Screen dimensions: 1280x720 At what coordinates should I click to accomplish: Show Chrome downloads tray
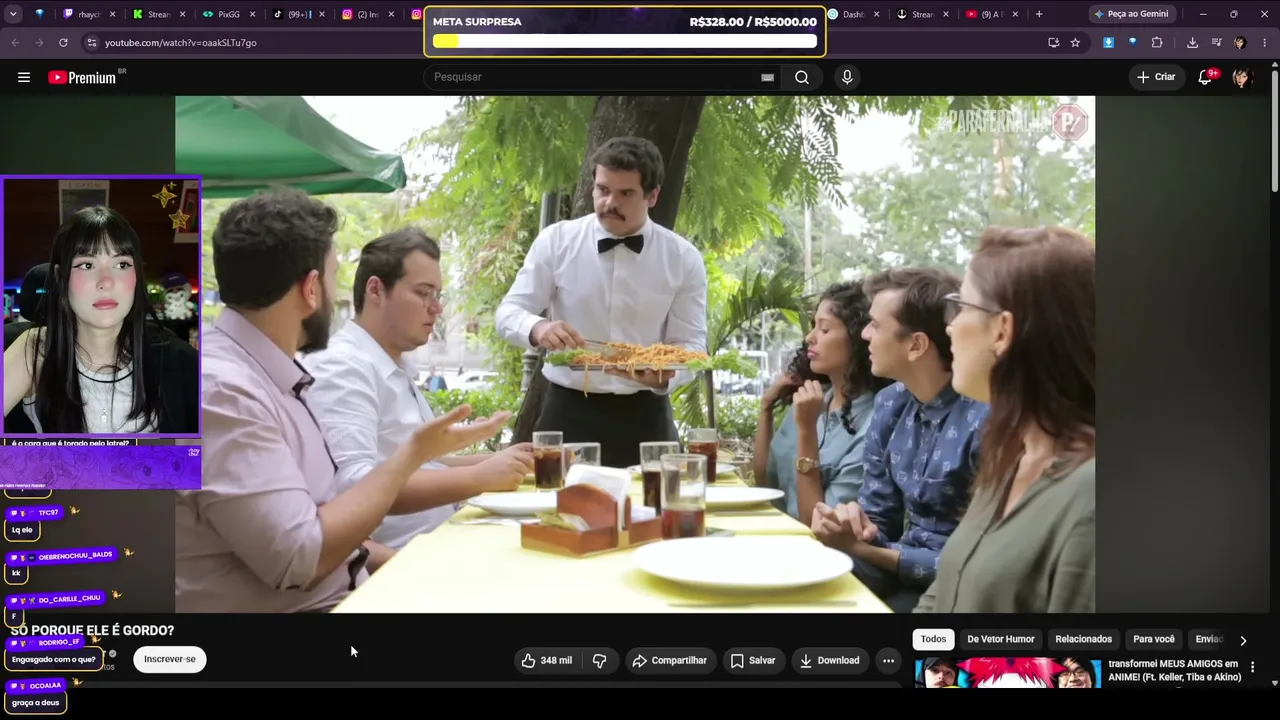[1192, 43]
